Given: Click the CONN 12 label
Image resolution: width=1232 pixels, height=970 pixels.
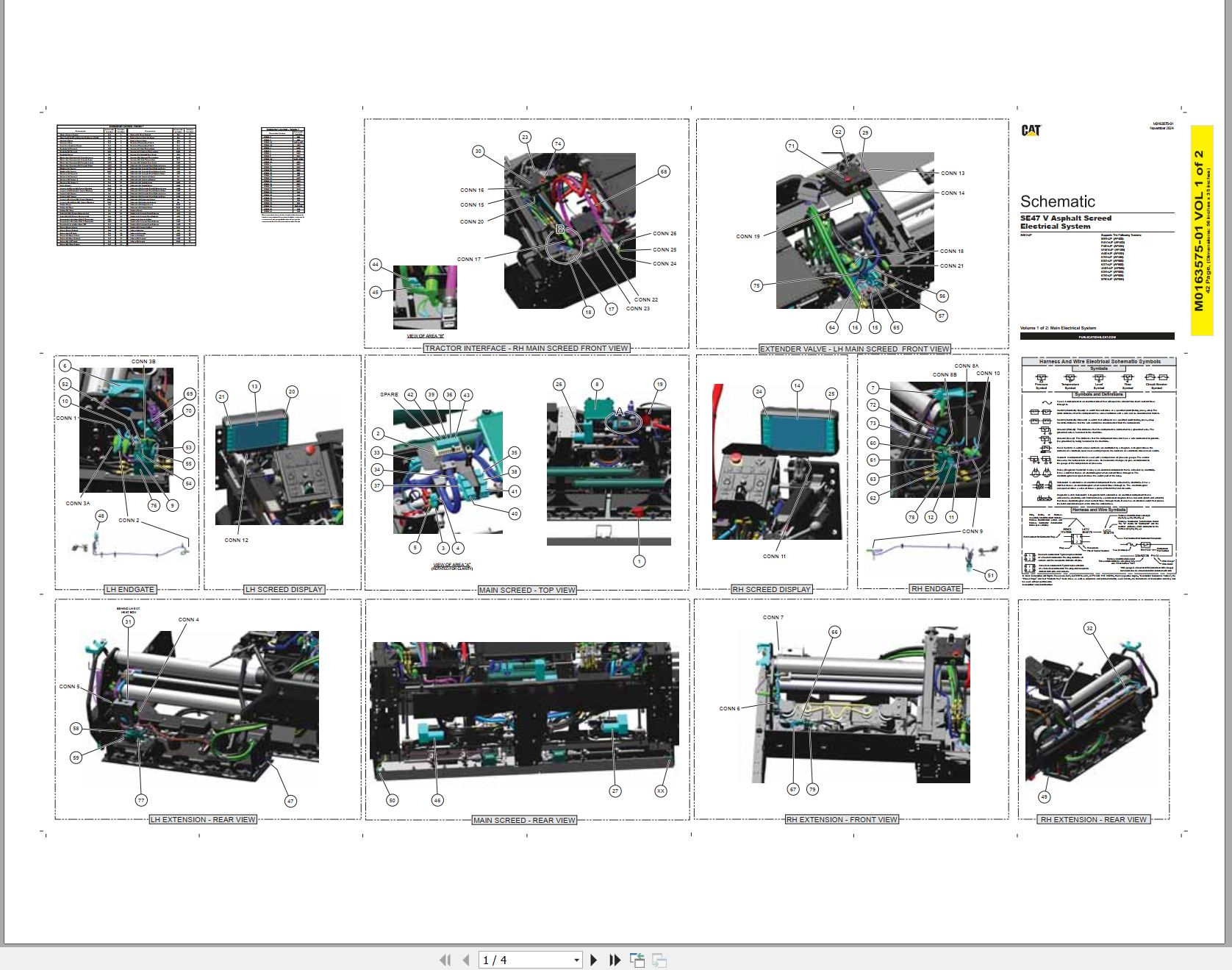Looking at the screenshot, I should 236,540.
